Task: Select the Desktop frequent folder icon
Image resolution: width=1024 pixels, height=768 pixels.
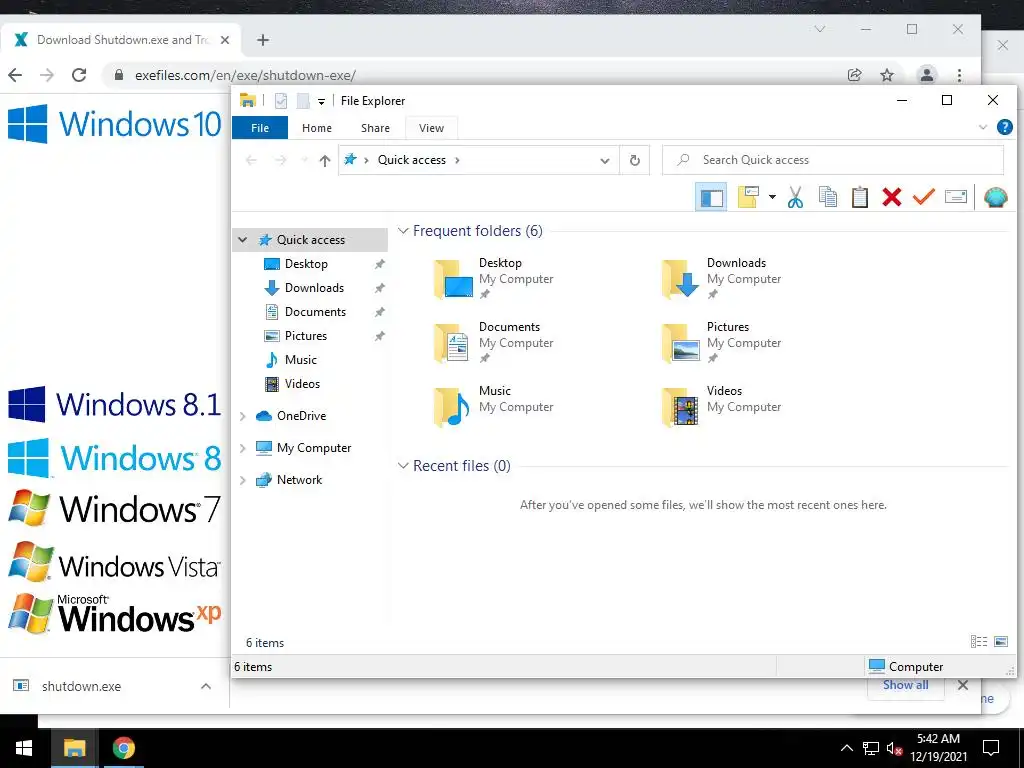Action: 453,279
